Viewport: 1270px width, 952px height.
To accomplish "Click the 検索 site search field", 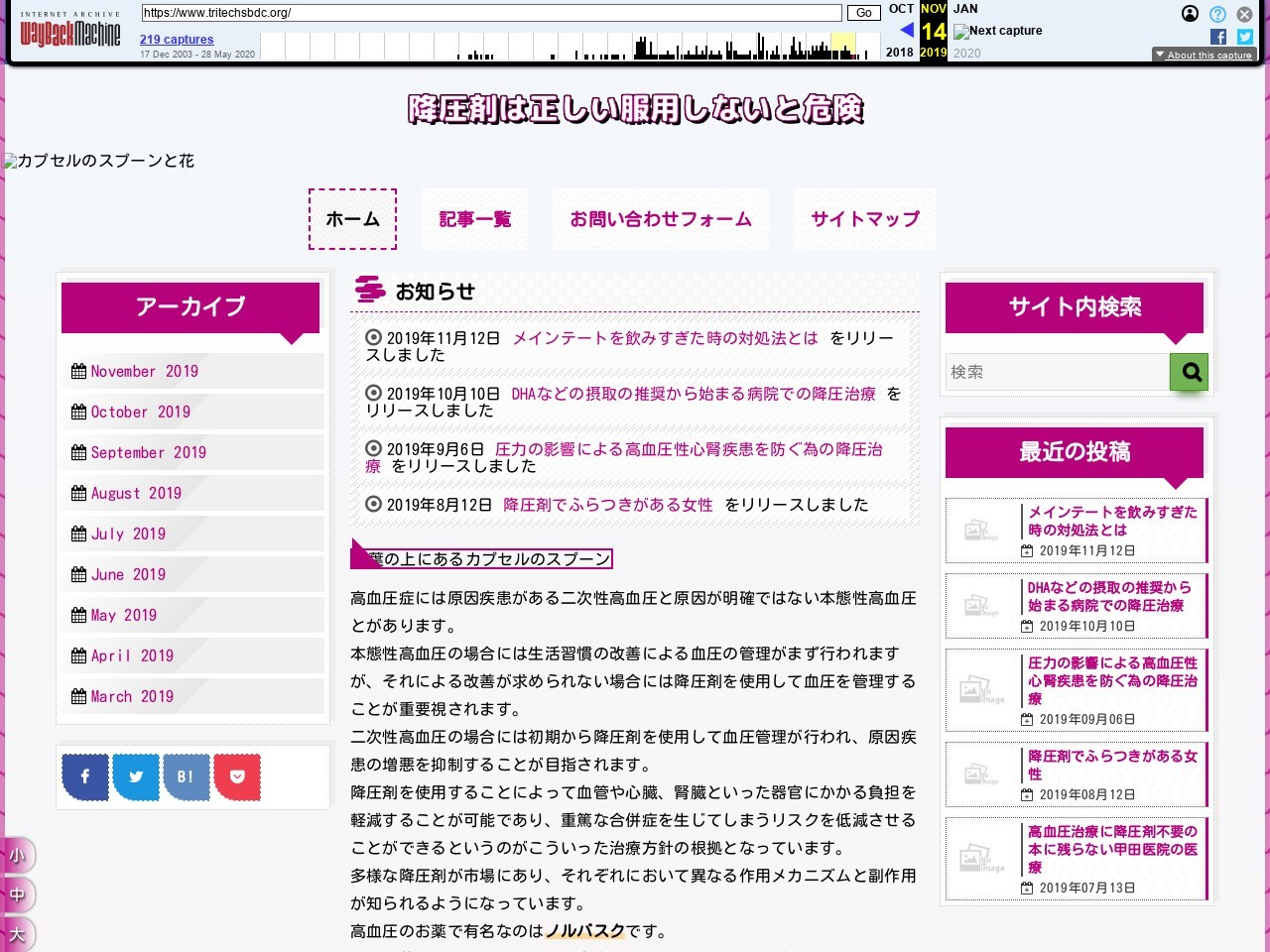I will point(1057,372).
